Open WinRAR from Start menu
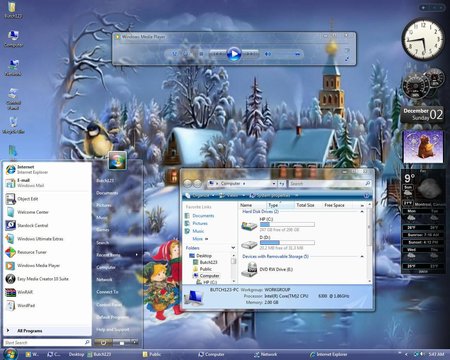The image size is (450, 360). coord(47,292)
